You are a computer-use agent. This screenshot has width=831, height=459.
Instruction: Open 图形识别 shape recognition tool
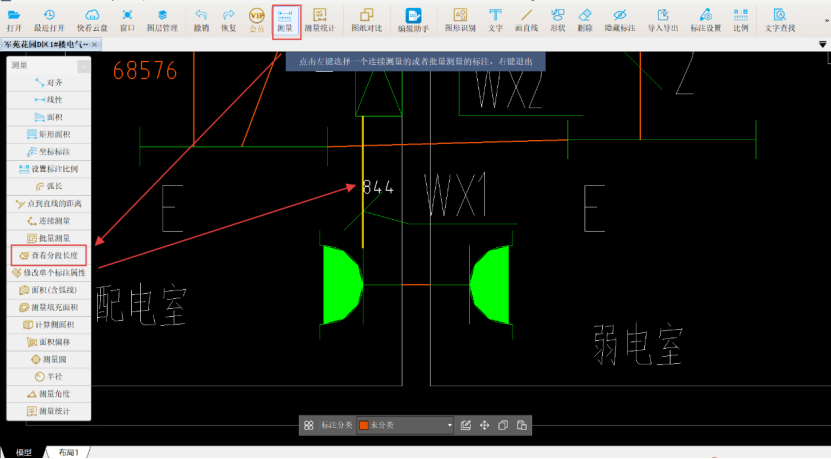(460, 19)
